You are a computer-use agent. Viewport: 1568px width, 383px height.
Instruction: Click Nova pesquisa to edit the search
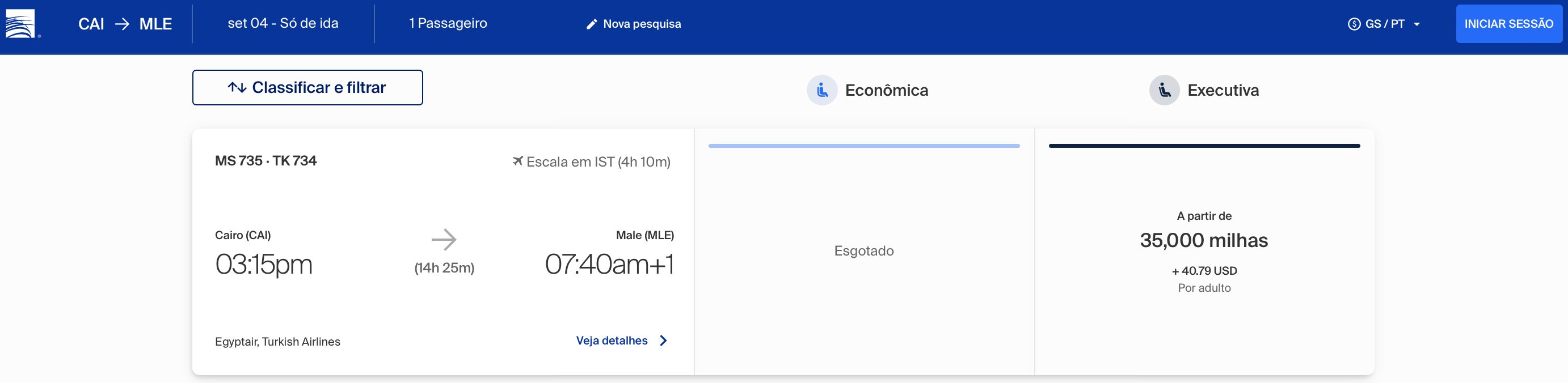(x=642, y=24)
